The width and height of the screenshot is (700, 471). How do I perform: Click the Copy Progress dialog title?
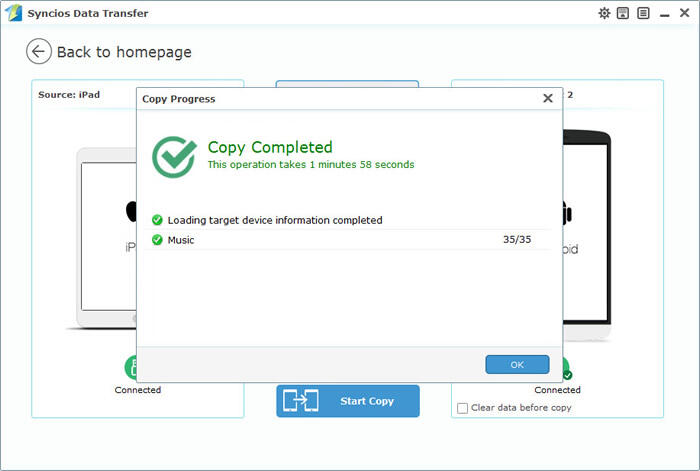point(179,99)
